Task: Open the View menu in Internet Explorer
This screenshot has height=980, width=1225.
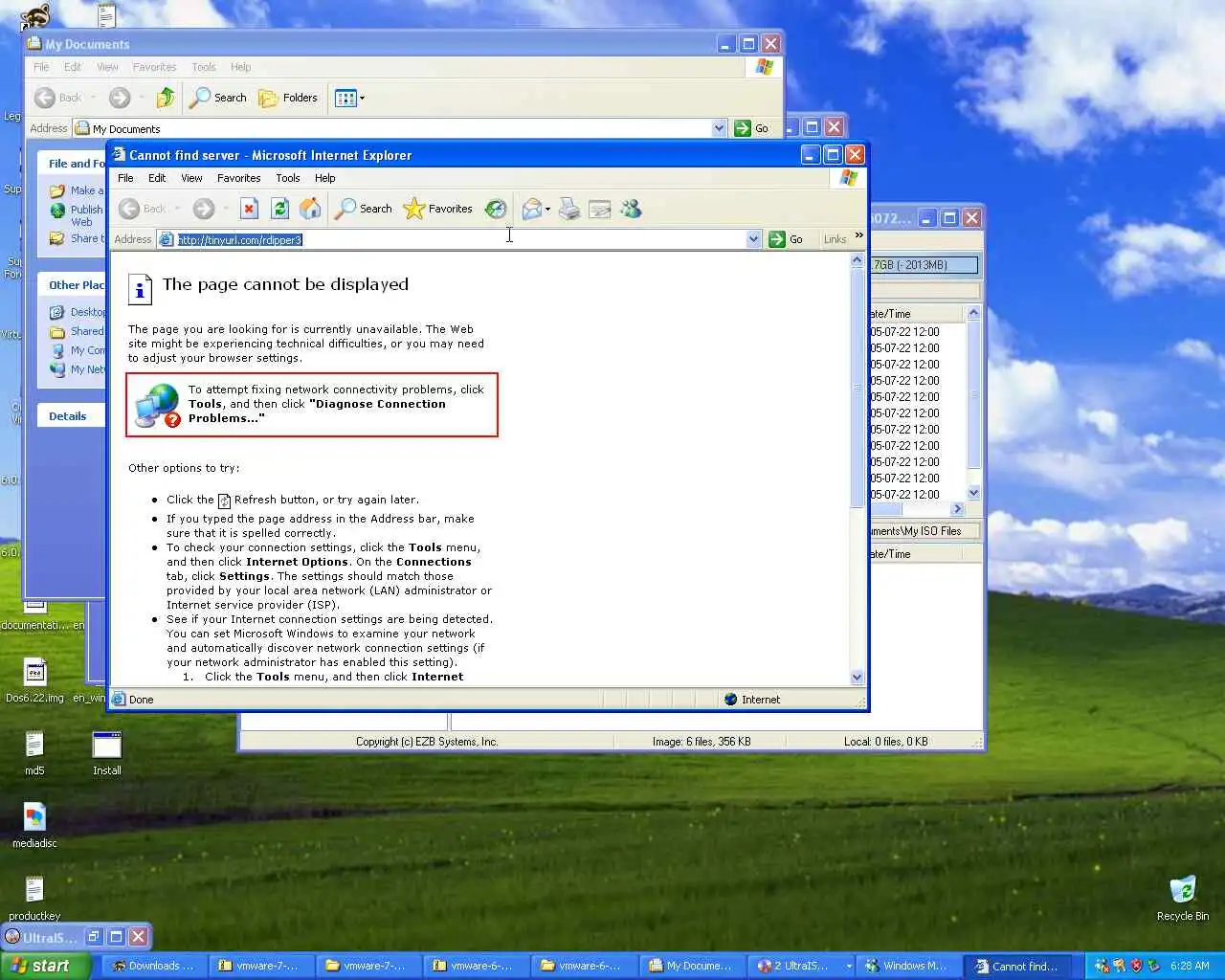Action: tap(191, 178)
